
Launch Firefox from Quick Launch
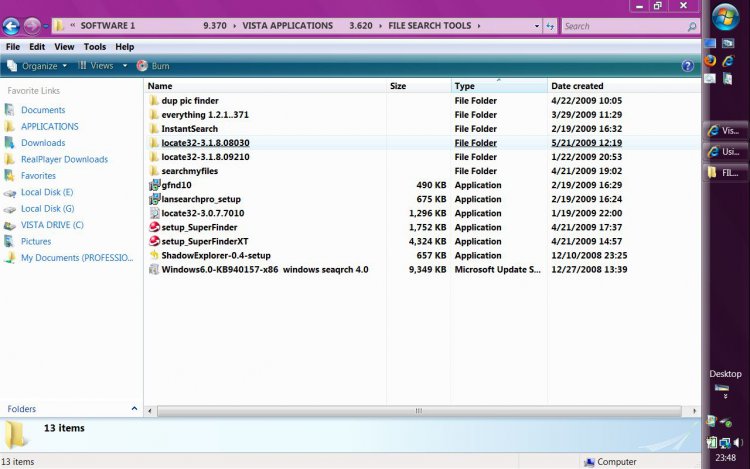tap(710, 61)
